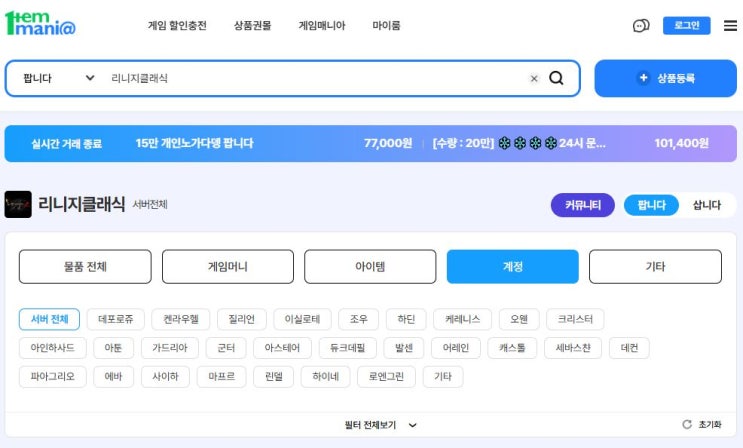Switch to 팝니다 listings toggle
Screen dimensions: 743x448
[651, 205]
